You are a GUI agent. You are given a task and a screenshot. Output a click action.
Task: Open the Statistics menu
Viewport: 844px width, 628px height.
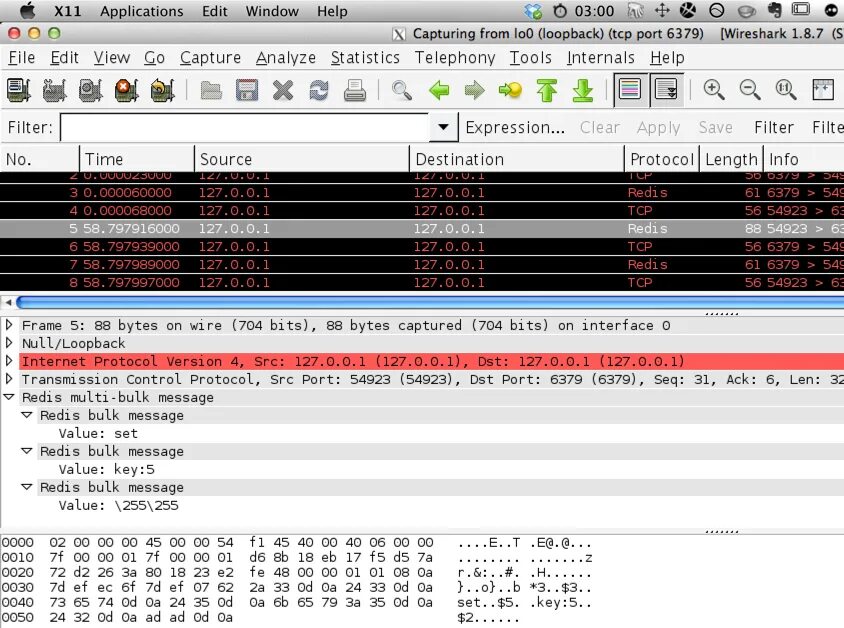coord(365,58)
